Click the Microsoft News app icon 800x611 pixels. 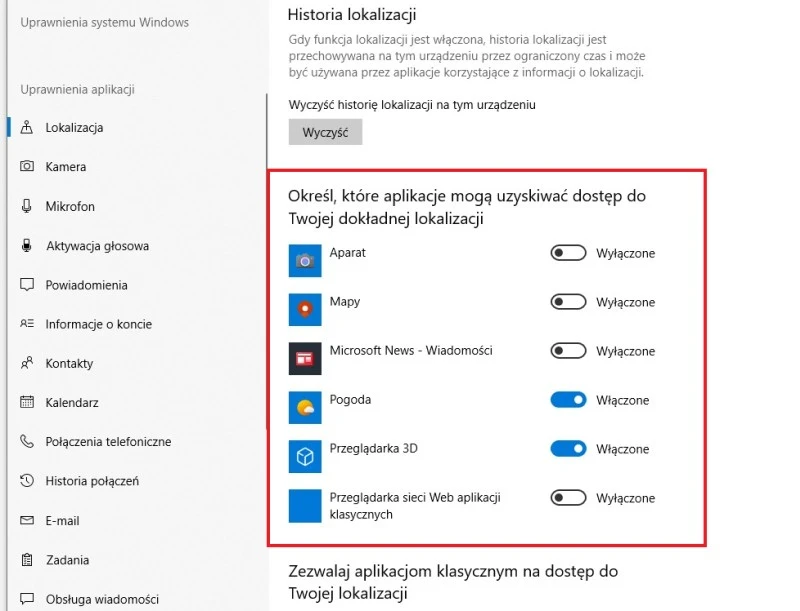pyautogui.click(x=304, y=359)
